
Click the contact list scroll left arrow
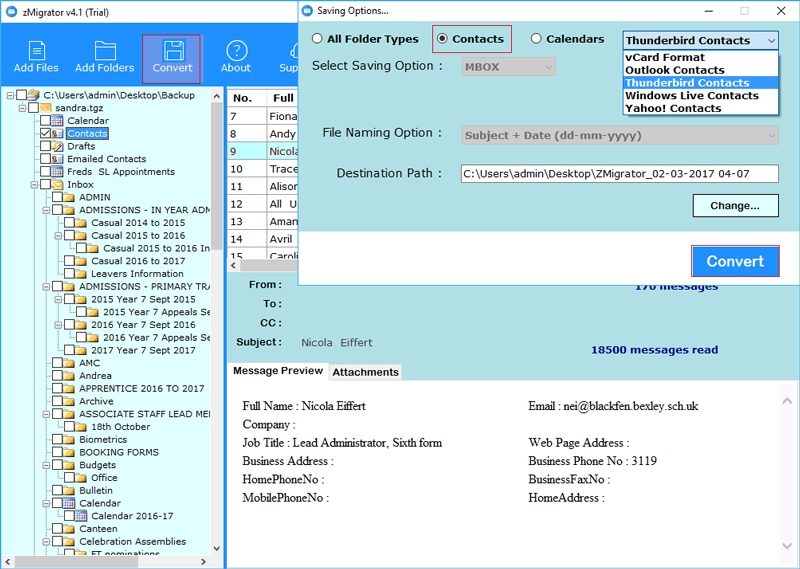click(x=234, y=266)
